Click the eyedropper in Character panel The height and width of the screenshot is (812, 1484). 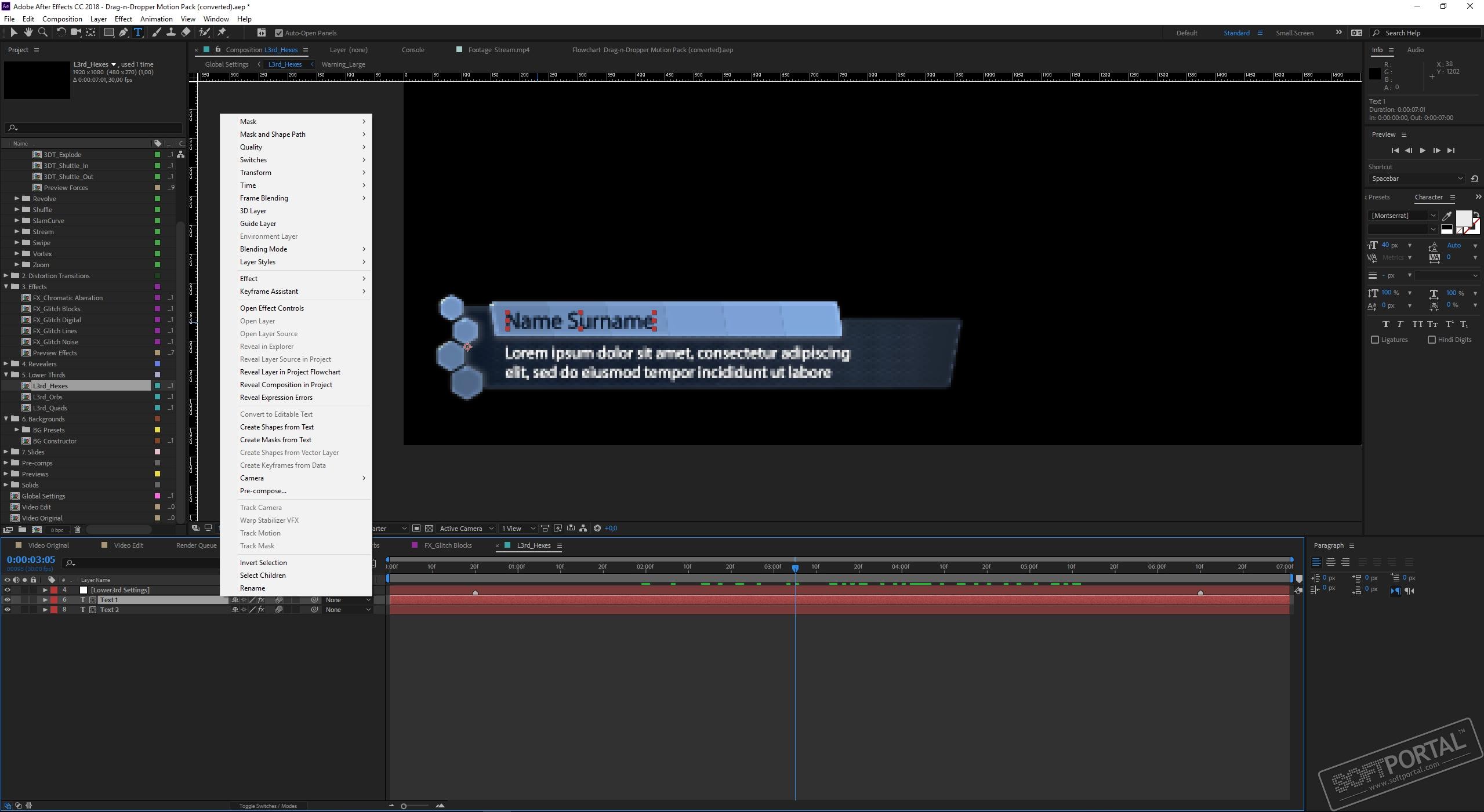(x=1446, y=216)
